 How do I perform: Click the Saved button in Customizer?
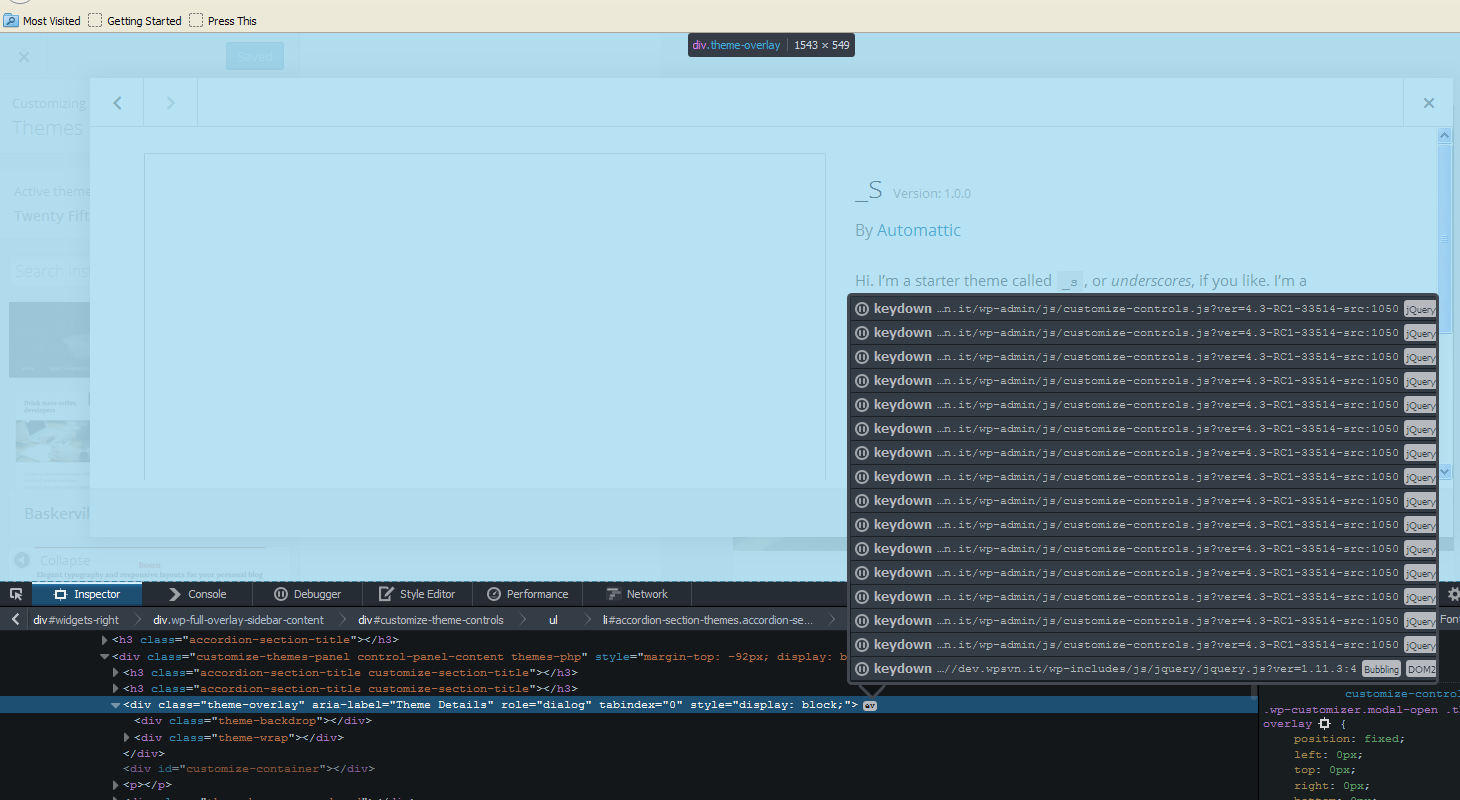[x=255, y=57]
